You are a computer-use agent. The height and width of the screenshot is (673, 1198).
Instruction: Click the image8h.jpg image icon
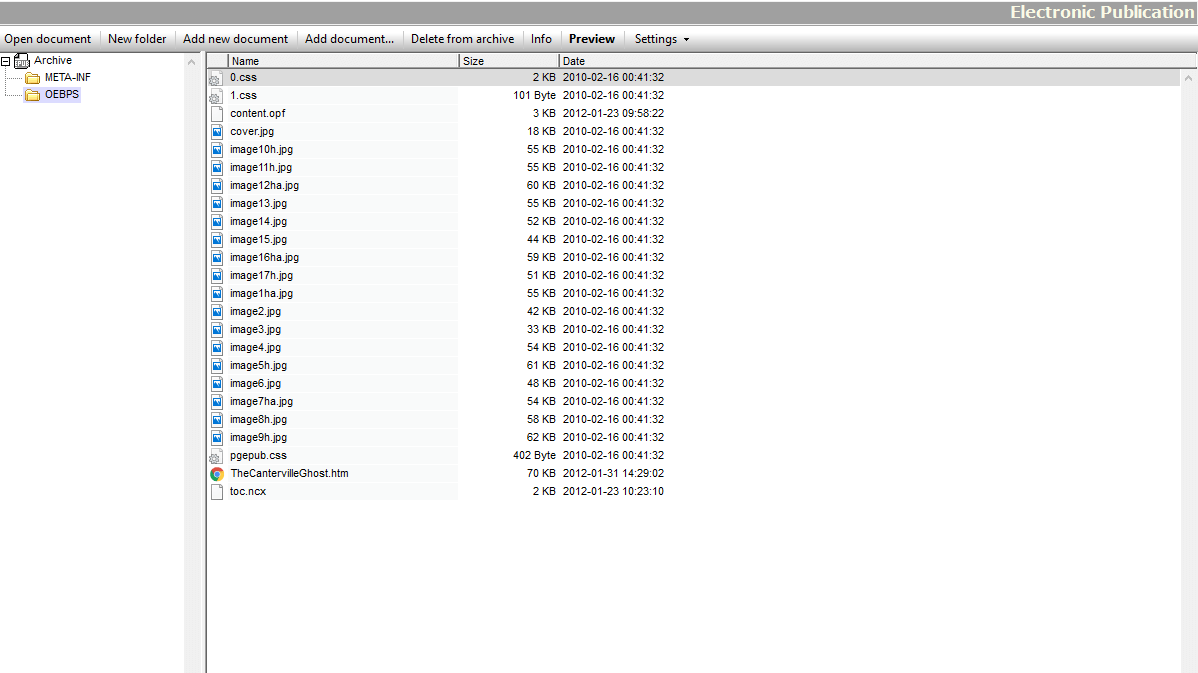[217, 419]
